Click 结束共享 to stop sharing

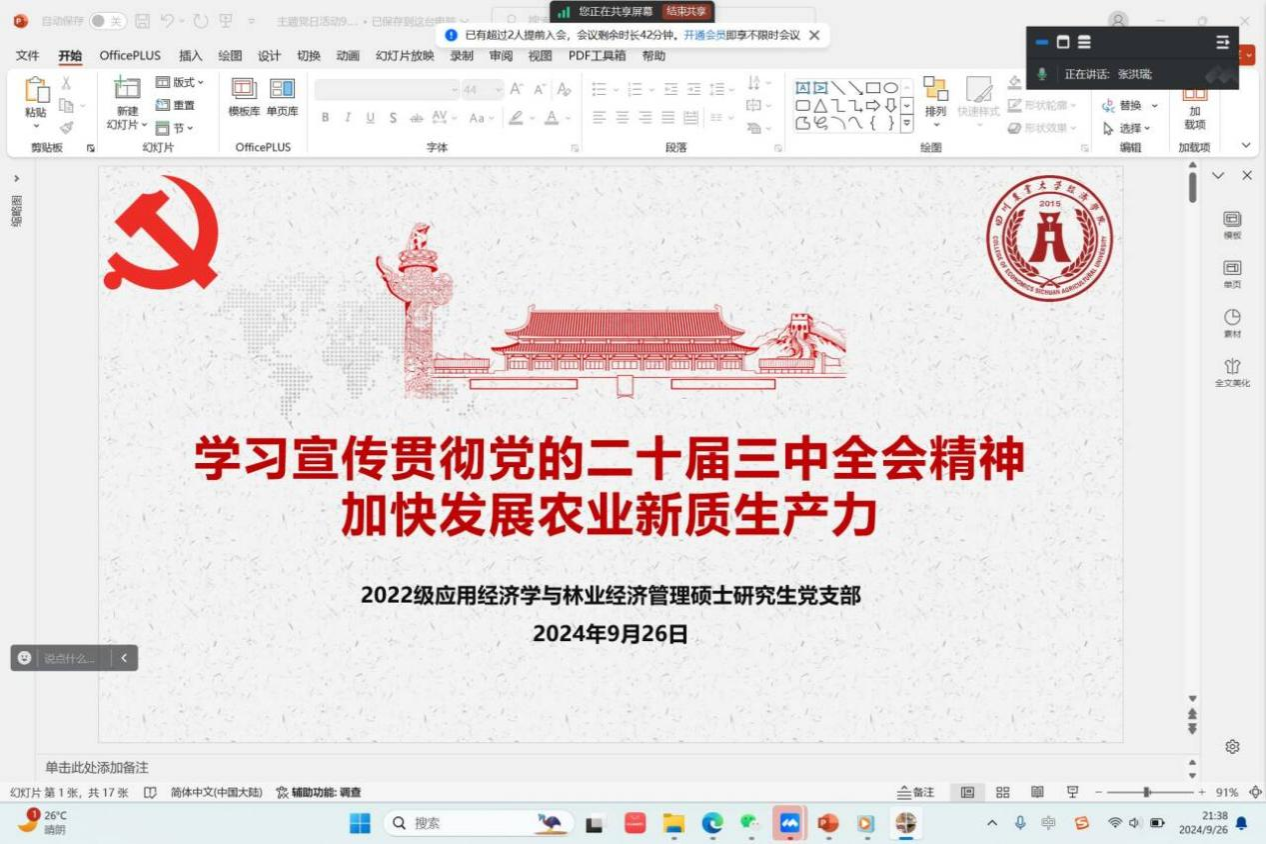tap(687, 11)
